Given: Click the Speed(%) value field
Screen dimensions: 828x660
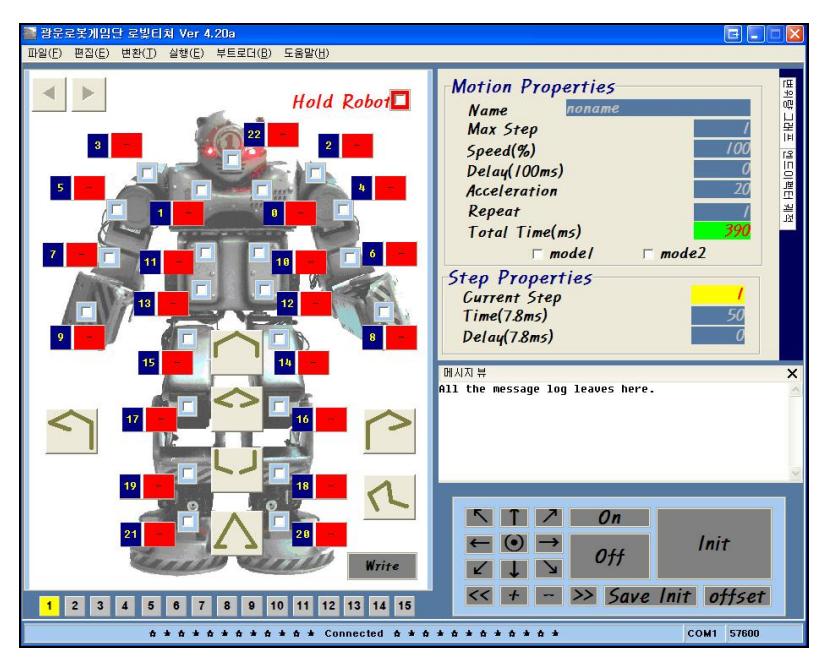Looking at the screenshot, I should [722, 148].
